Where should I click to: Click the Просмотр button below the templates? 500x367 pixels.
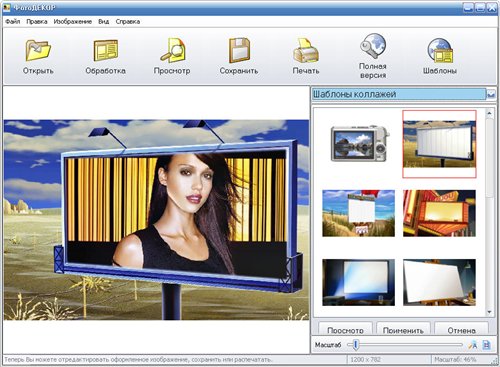pyautogui.click(x=345, y=328)
